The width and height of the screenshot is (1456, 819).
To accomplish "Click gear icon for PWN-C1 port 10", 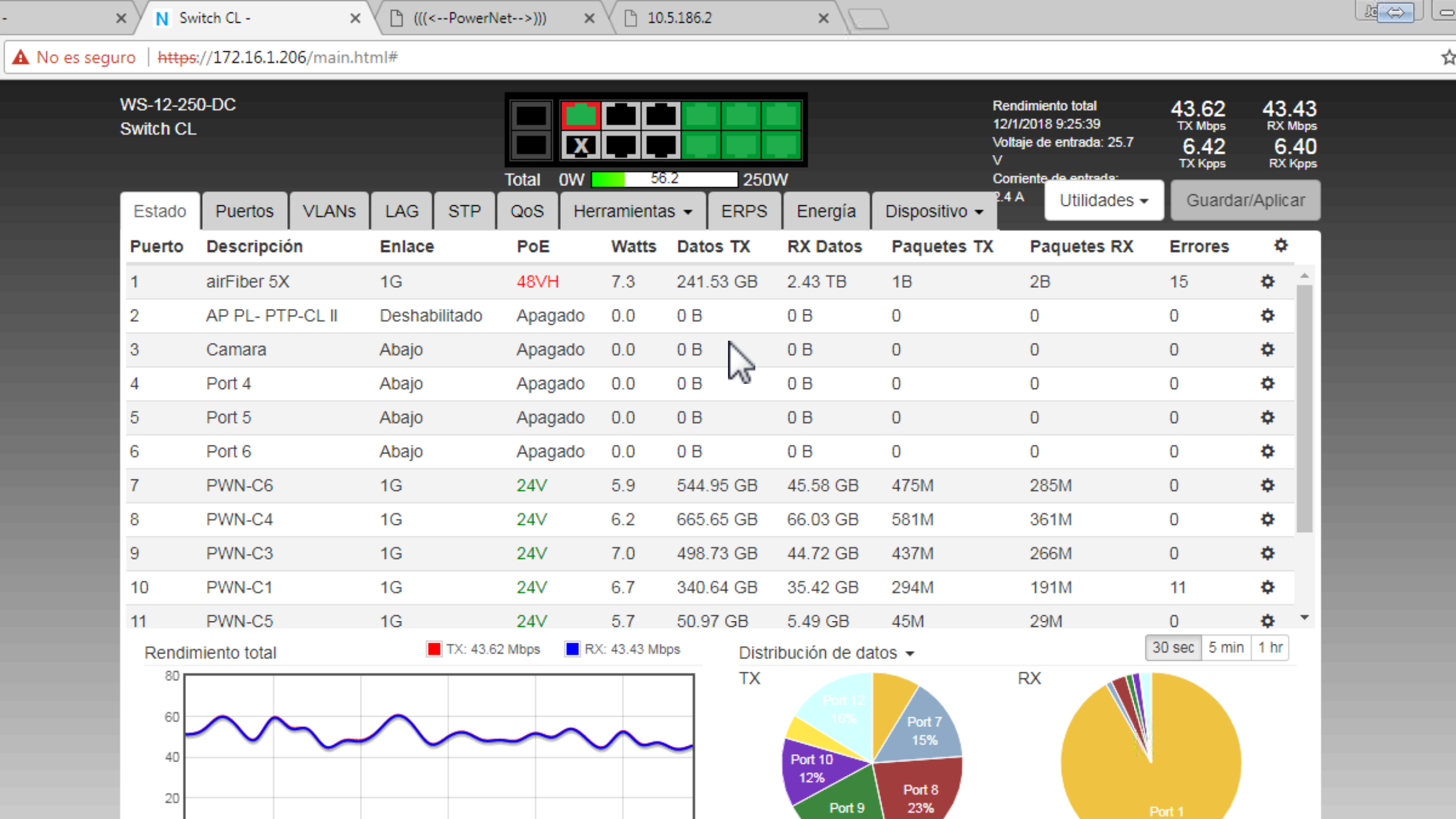I will (1267, 587).
